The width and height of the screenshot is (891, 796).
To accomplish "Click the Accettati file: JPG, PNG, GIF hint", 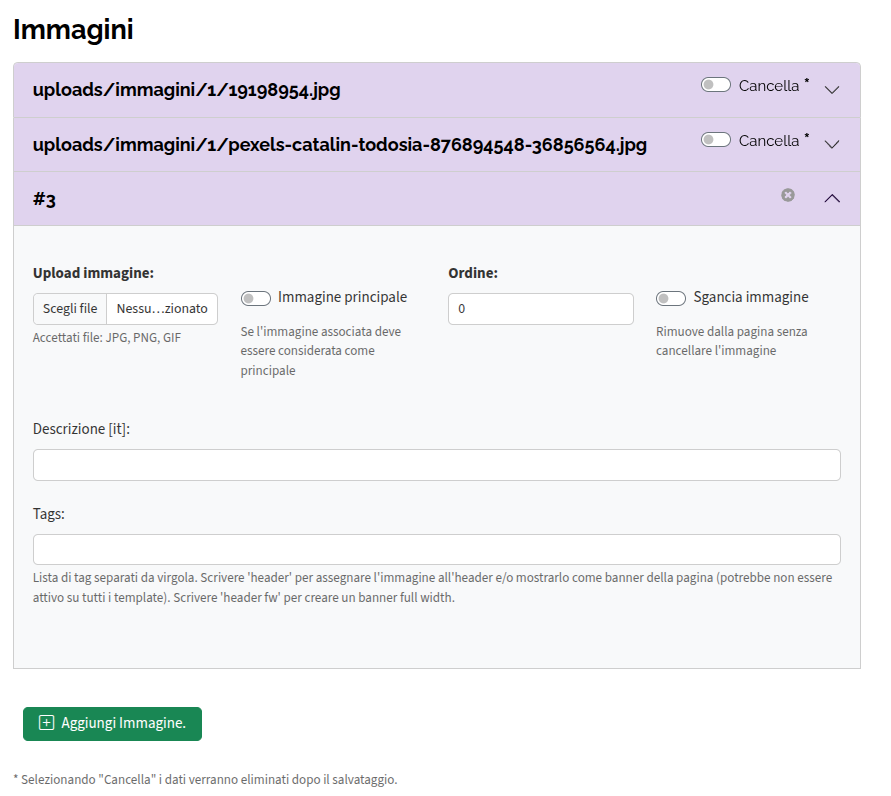I will pos(107,337).
